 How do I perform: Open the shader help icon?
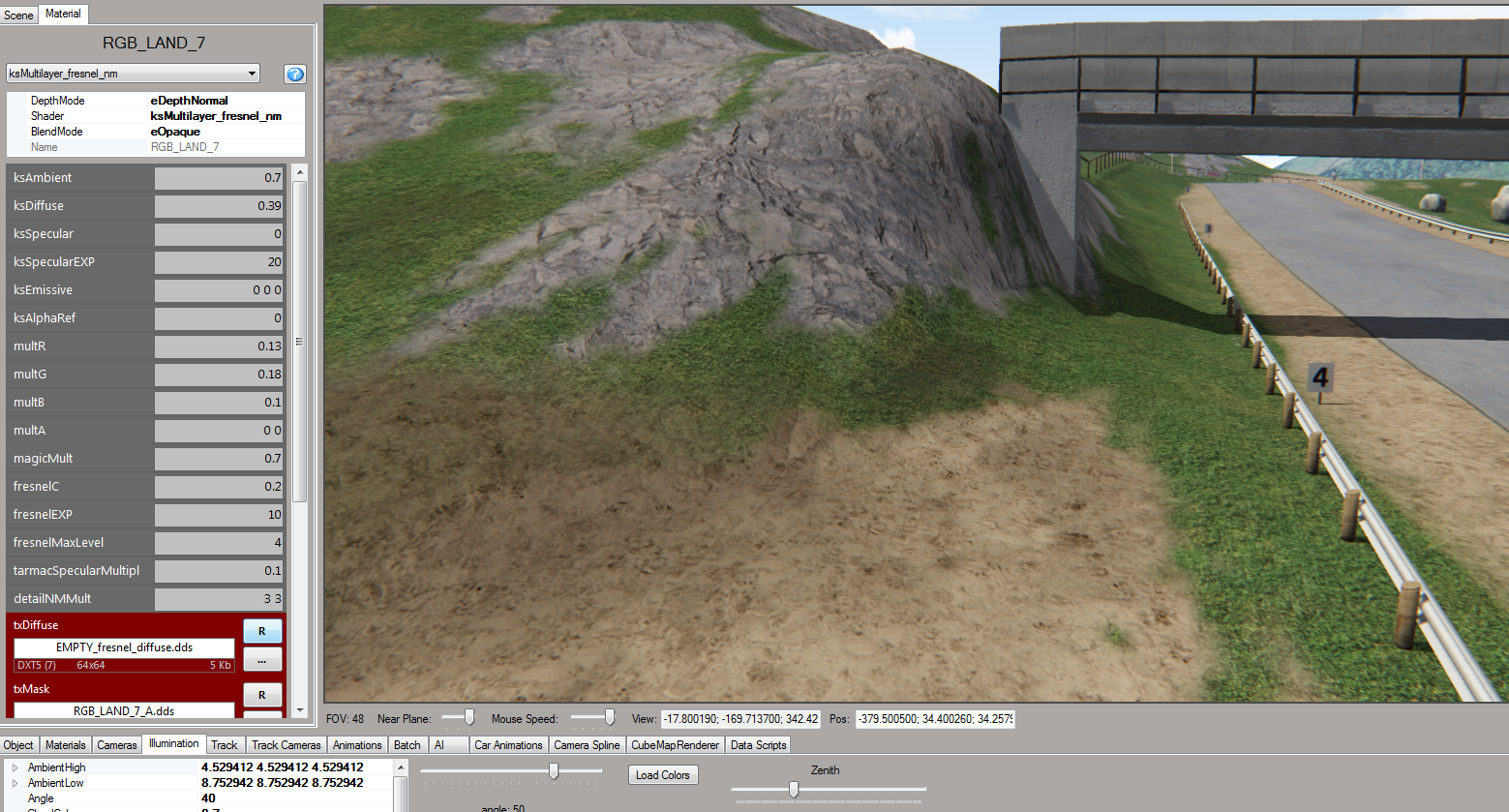[294, 74]
